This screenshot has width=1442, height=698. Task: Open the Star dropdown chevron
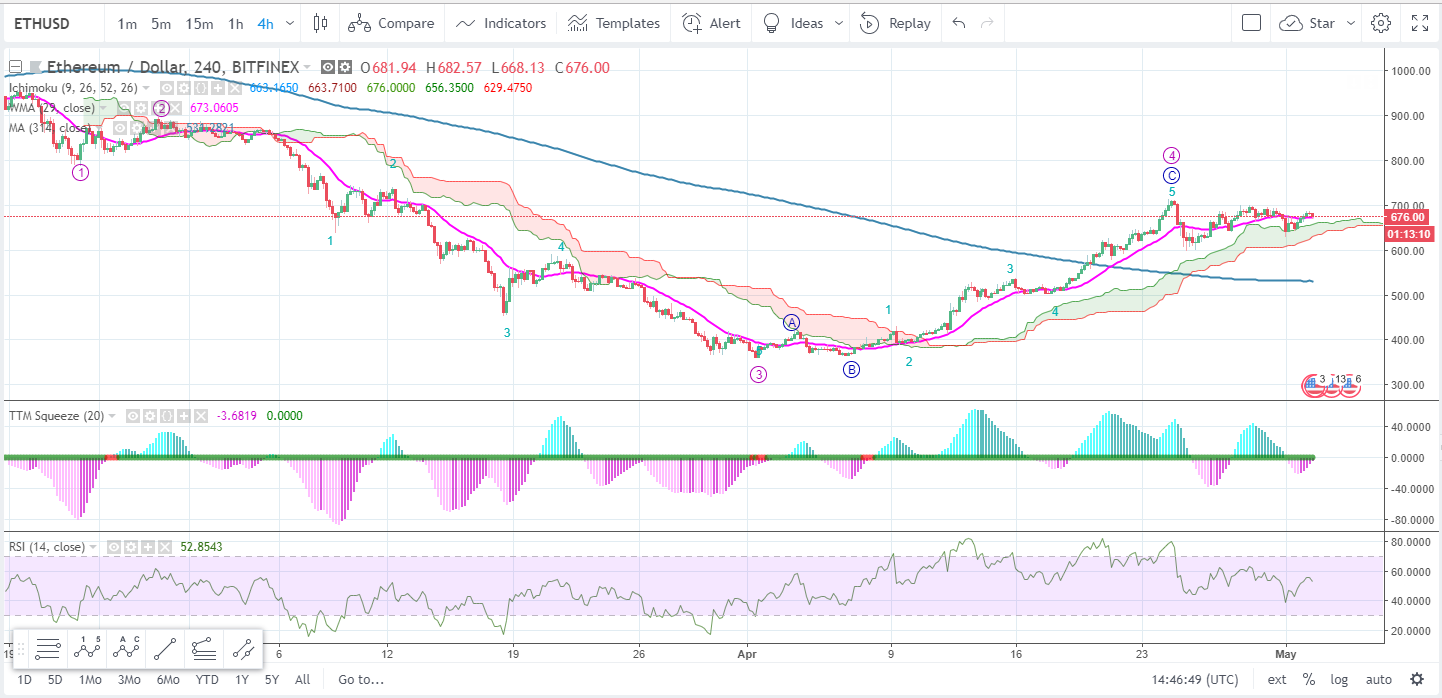click(x=1350, y=23)
